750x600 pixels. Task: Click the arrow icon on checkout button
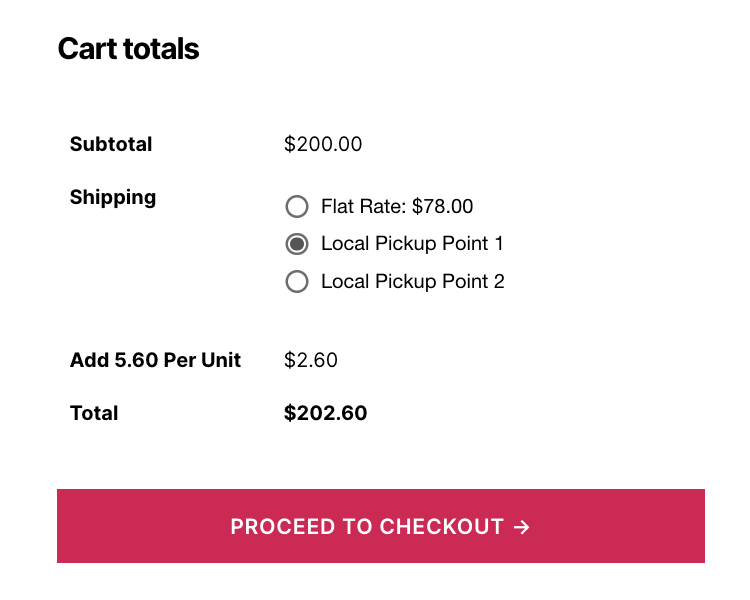point(521,527)
